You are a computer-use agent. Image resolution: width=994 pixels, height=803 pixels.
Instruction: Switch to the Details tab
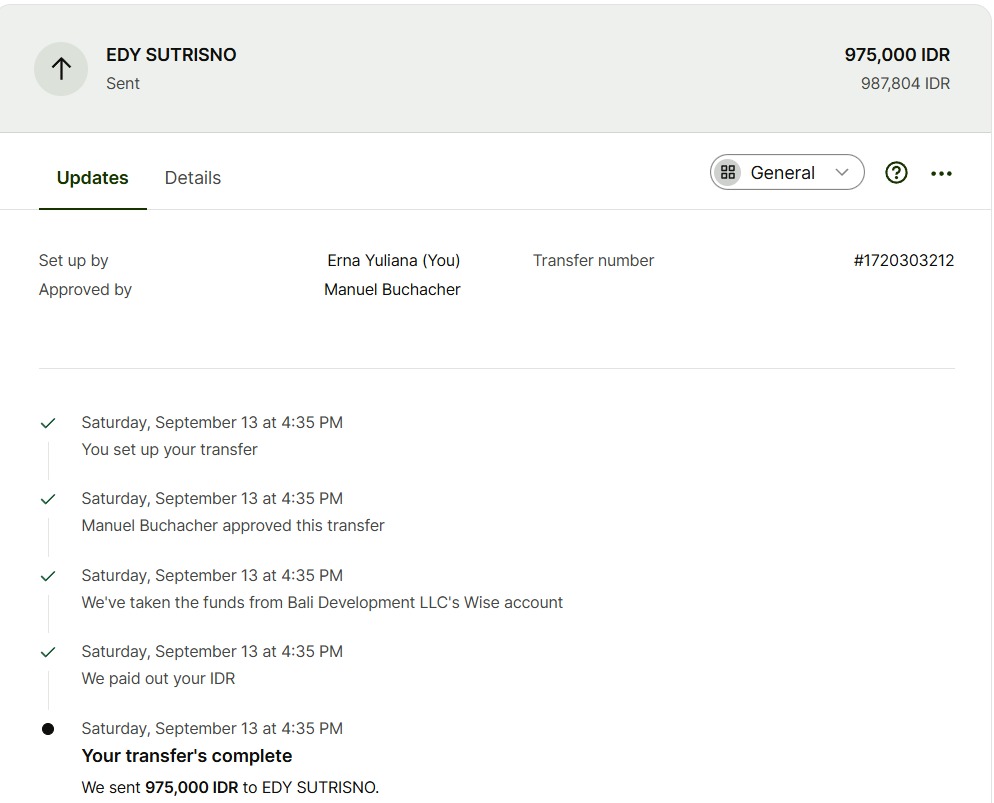click(192, 178)
